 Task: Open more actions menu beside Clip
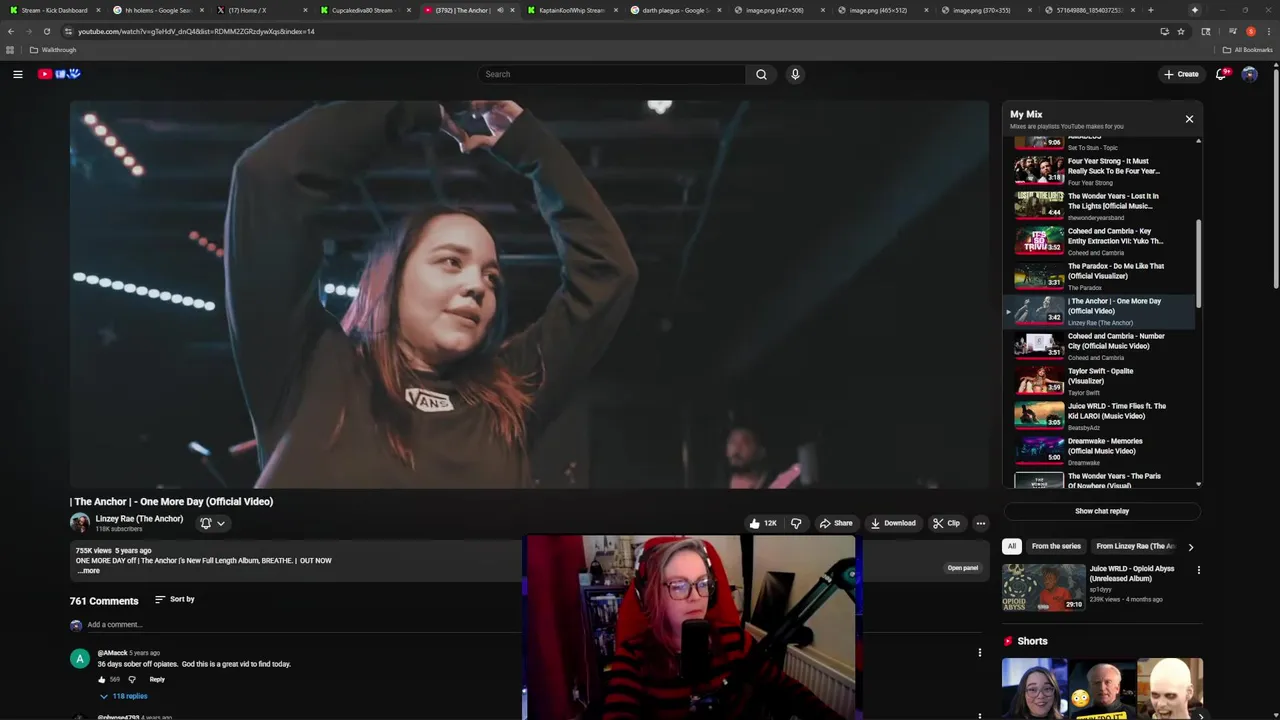tap(981, 523)
